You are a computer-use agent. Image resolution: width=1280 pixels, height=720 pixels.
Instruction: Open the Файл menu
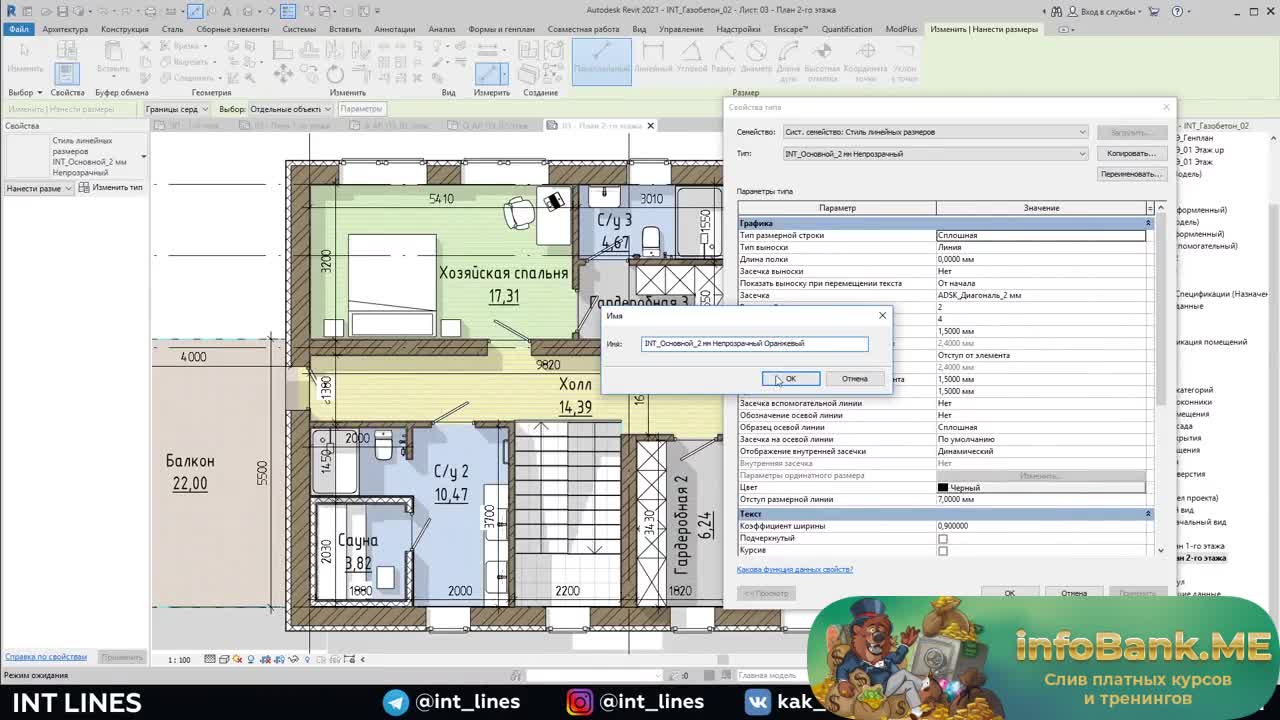(19, 29)
